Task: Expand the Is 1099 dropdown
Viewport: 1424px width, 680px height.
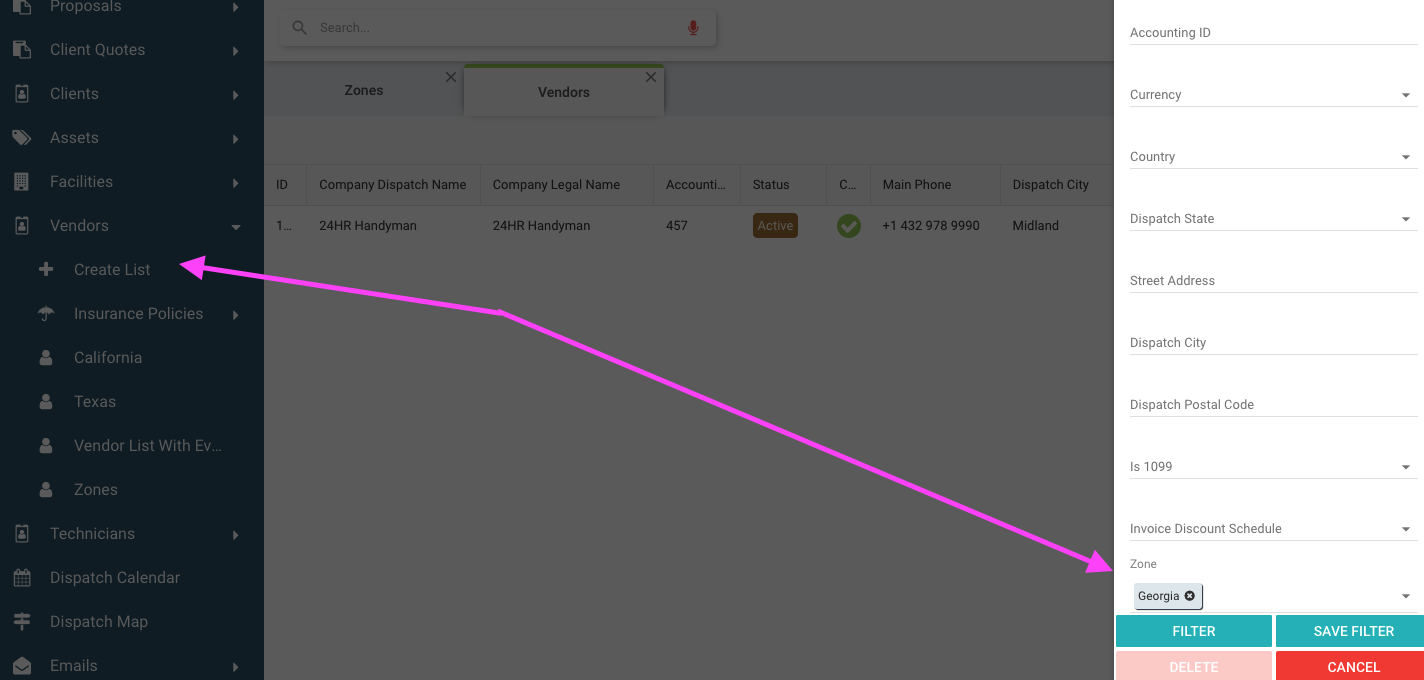Action: click(1405, 468)
